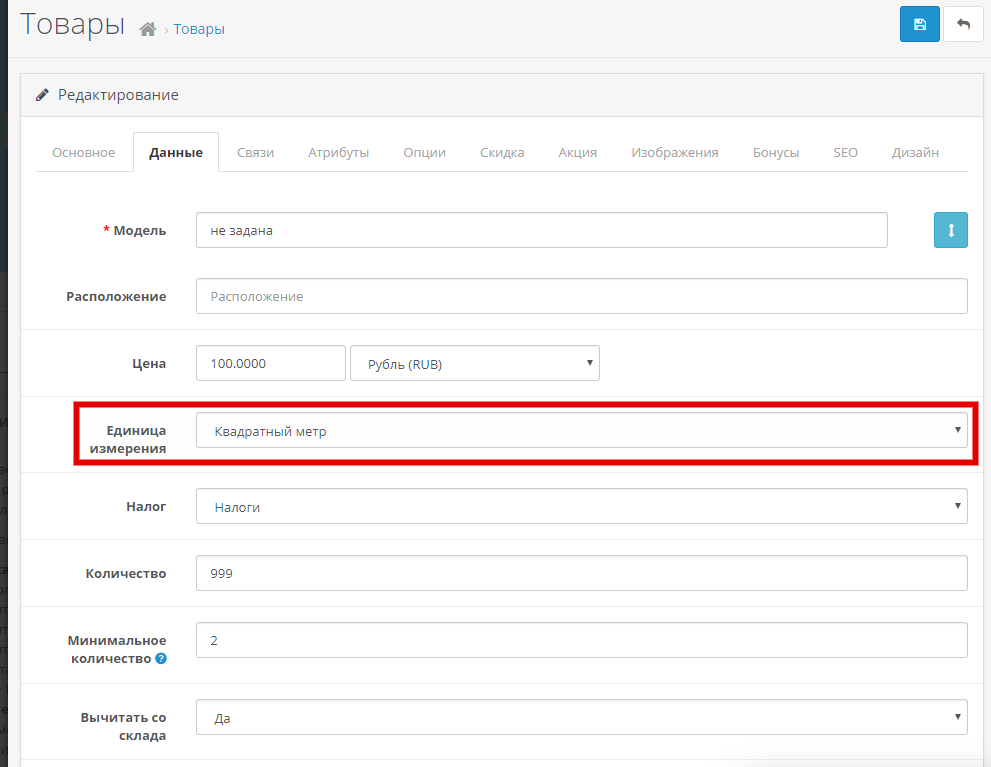The width and height of the screenshot is (991, 767).
Task: Click the blue up-down arrows button beside Модель
Action: (x=950, y=230)
